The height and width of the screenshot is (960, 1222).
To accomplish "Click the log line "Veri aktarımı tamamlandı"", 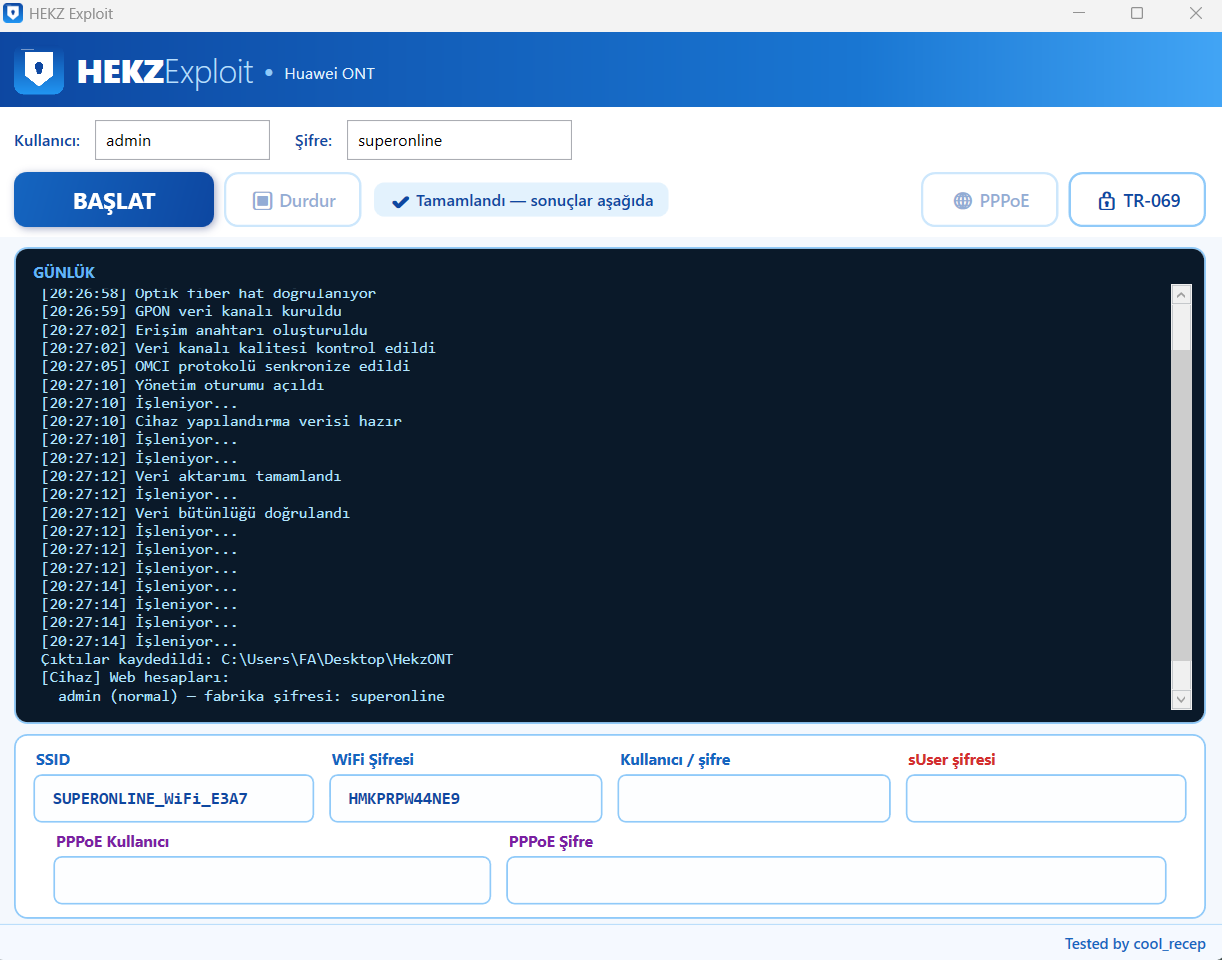I will coord(191,476).
